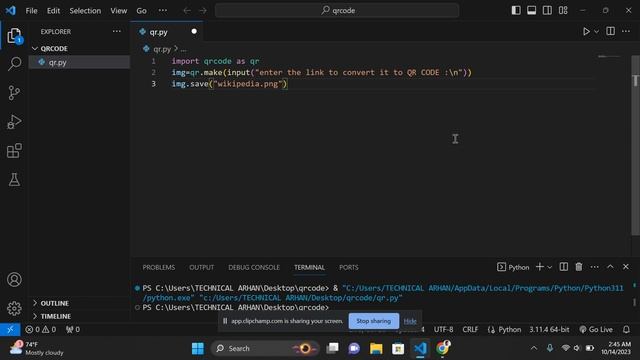Viewport: 640px width, 360px height.
Task: Toggle the secondary side bar
Action: (x=547, y=10)
